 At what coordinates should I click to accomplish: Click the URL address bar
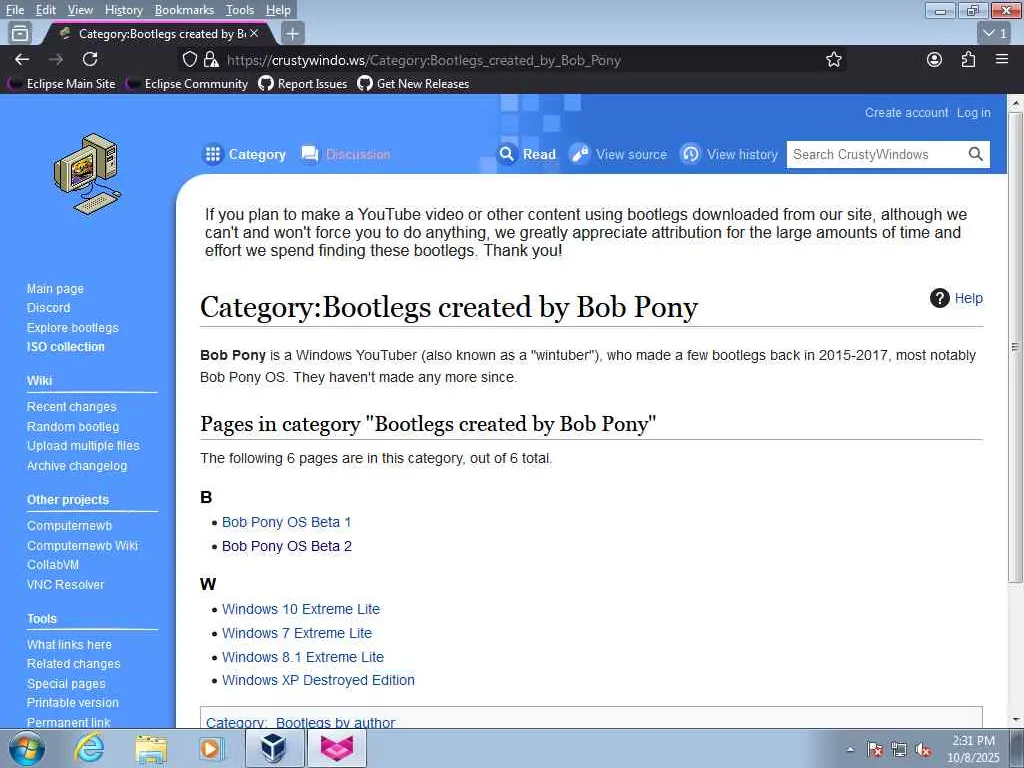(x=509, y=60)
